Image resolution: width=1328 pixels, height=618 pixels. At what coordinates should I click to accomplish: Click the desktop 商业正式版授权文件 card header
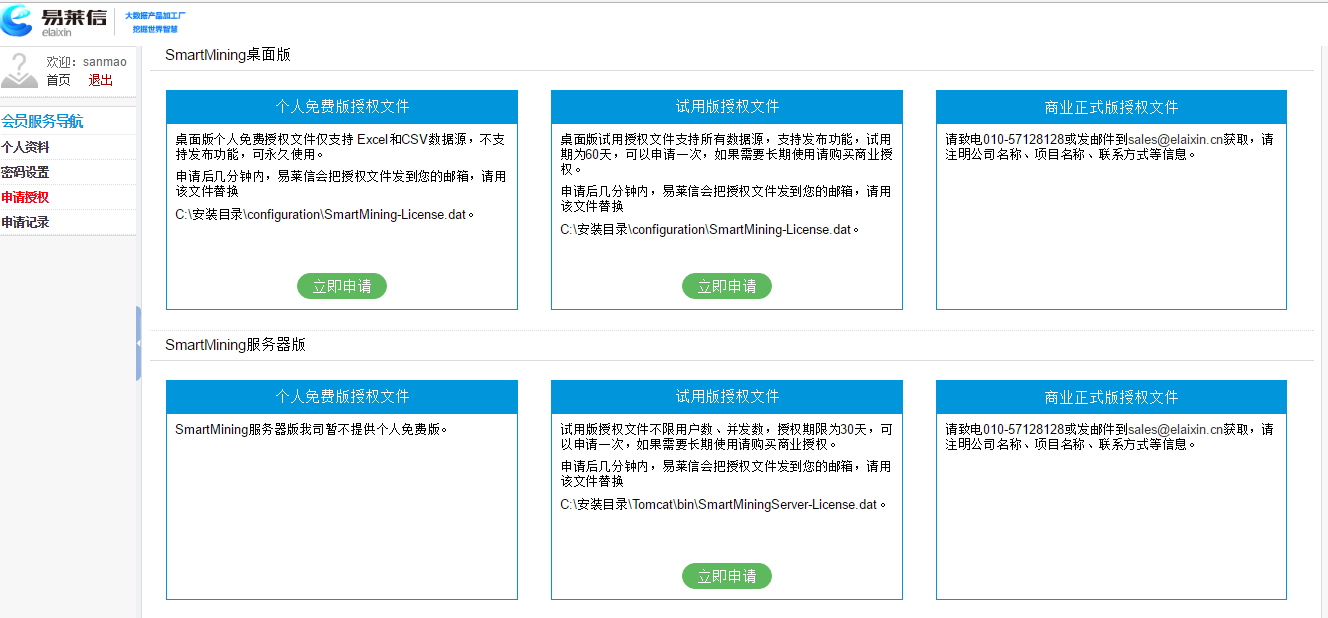(x=1112, y=107)
